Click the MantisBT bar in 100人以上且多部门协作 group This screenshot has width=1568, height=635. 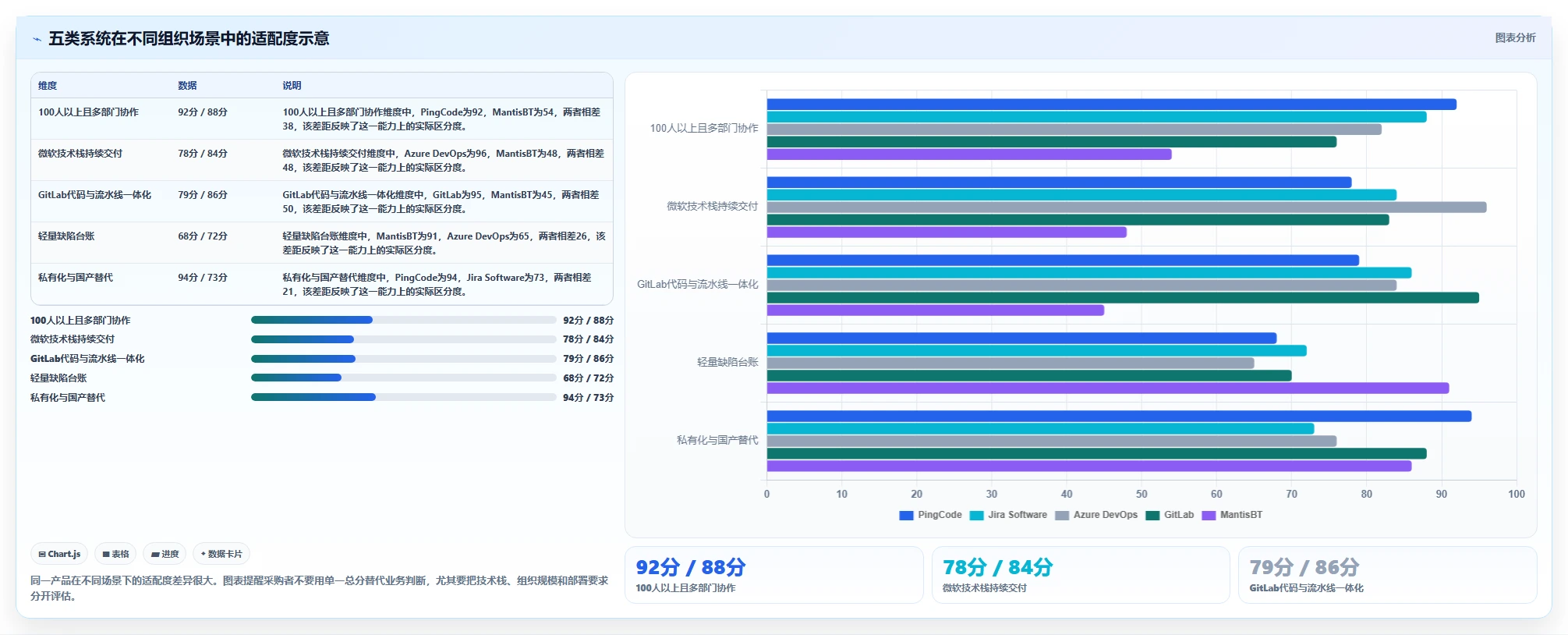(969, 154)
